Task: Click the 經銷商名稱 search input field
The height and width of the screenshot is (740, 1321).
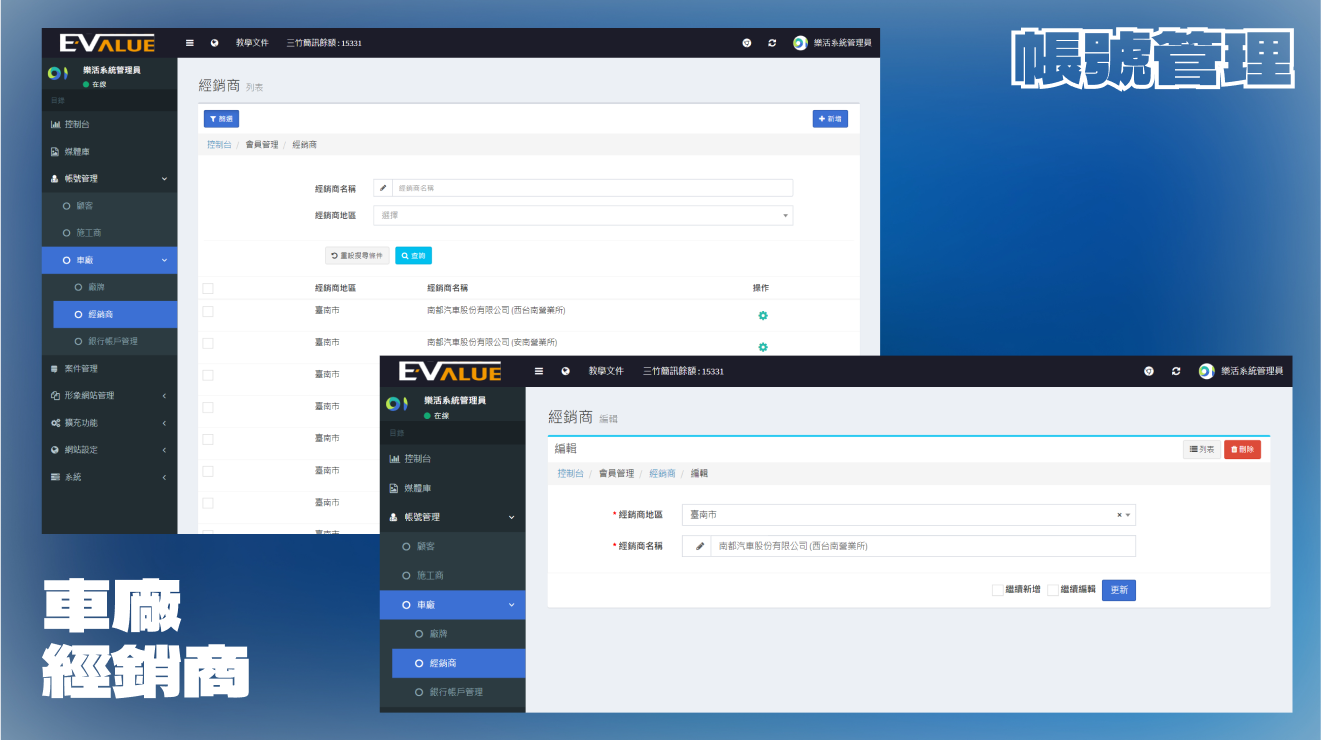Action: point(592,188)
